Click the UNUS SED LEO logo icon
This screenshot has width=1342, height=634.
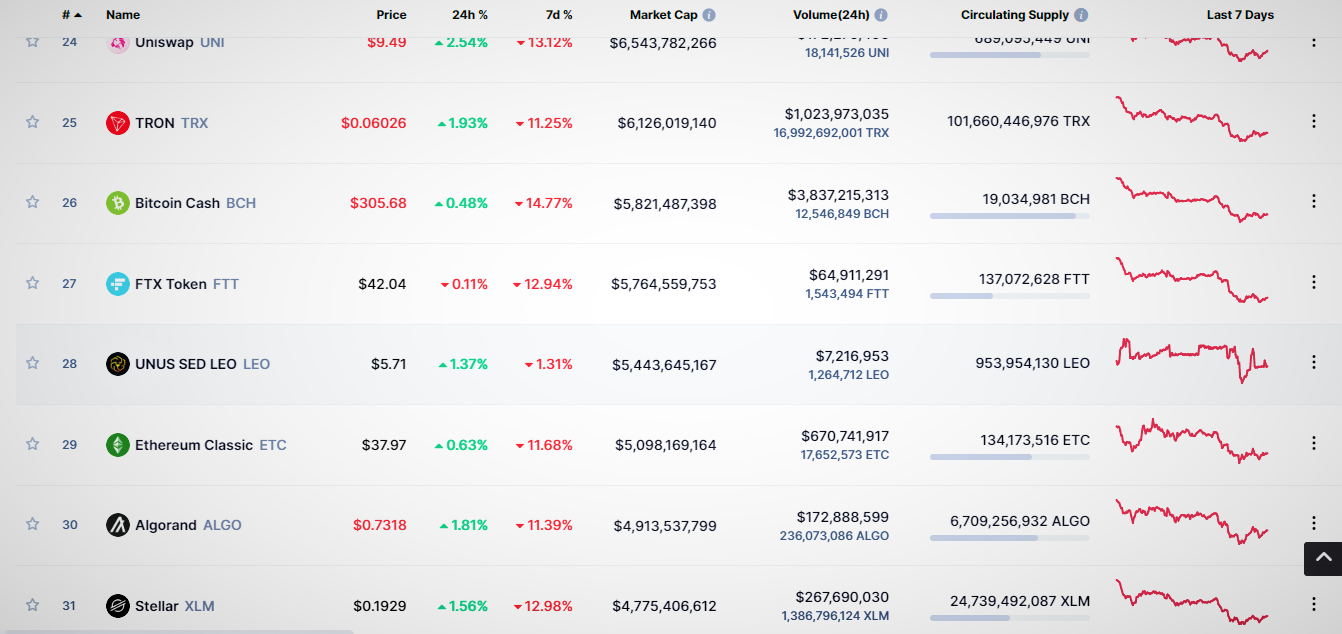pos(118,364)
